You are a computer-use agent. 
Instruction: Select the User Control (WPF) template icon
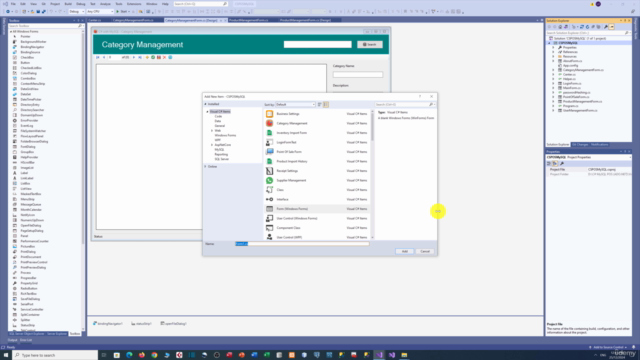[x=269, y=237]
